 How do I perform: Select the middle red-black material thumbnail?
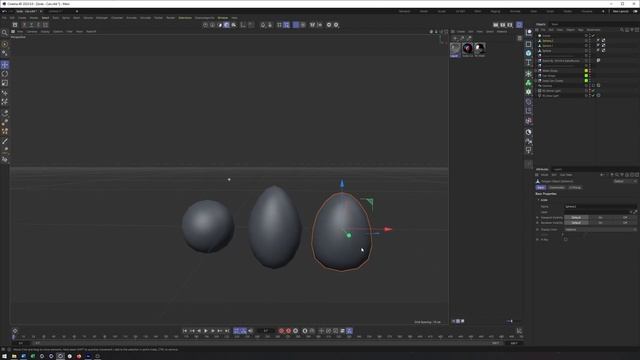point(467,49)
